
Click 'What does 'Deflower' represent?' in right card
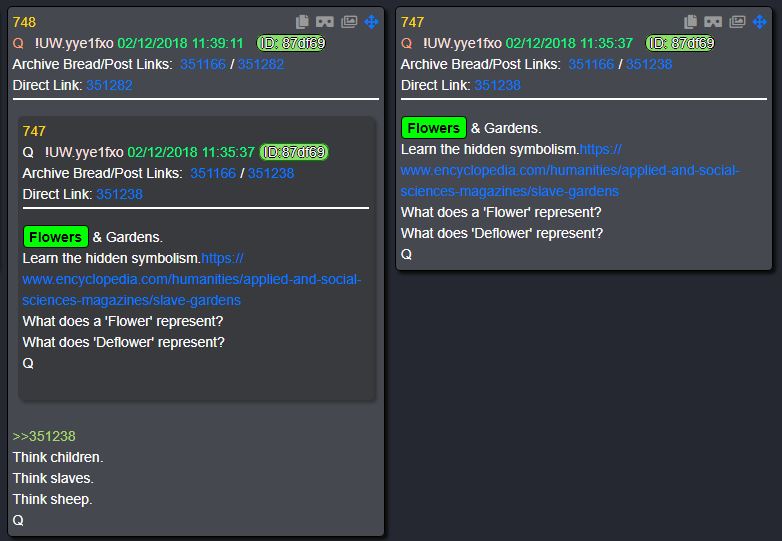(502, 233)
